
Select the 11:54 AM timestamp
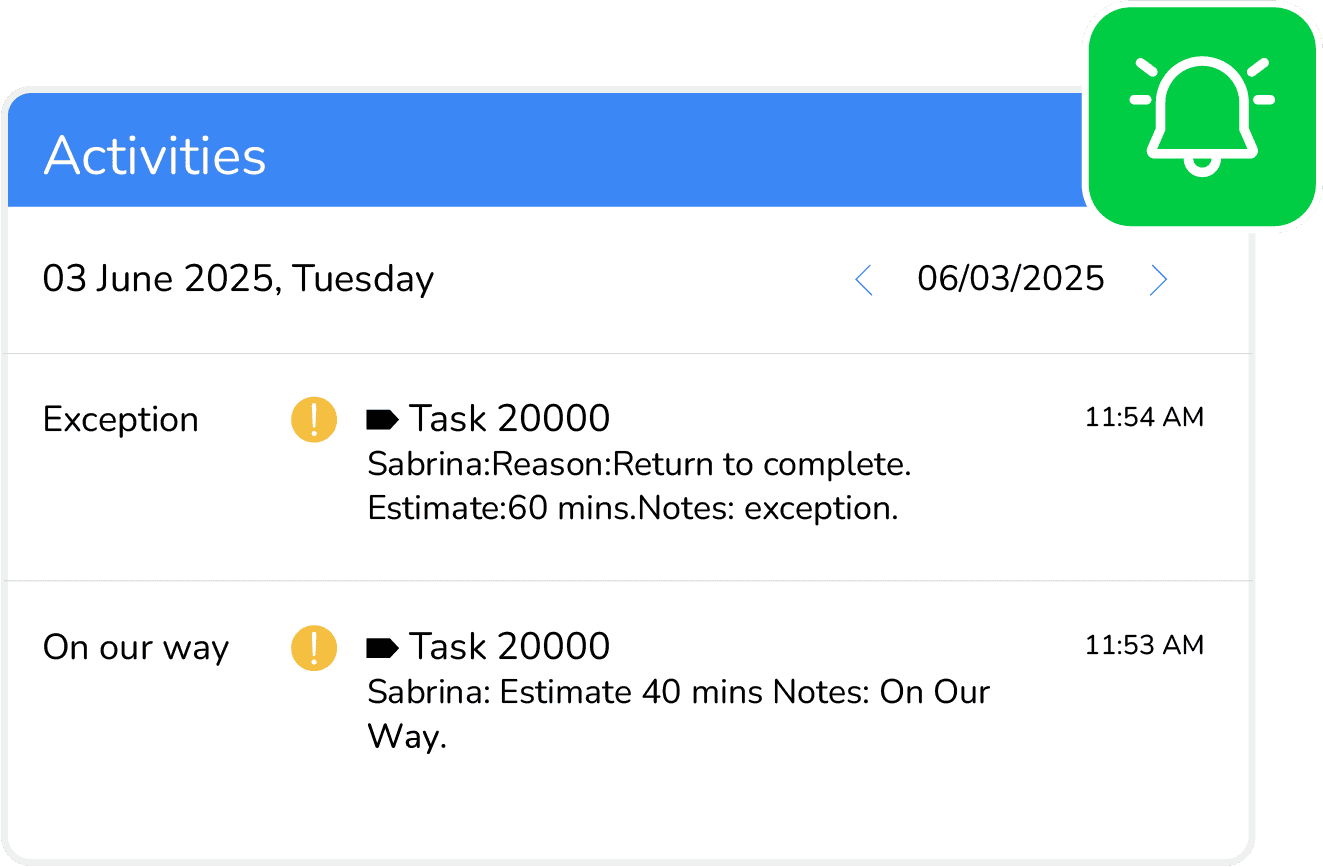tap(1144, 416)
